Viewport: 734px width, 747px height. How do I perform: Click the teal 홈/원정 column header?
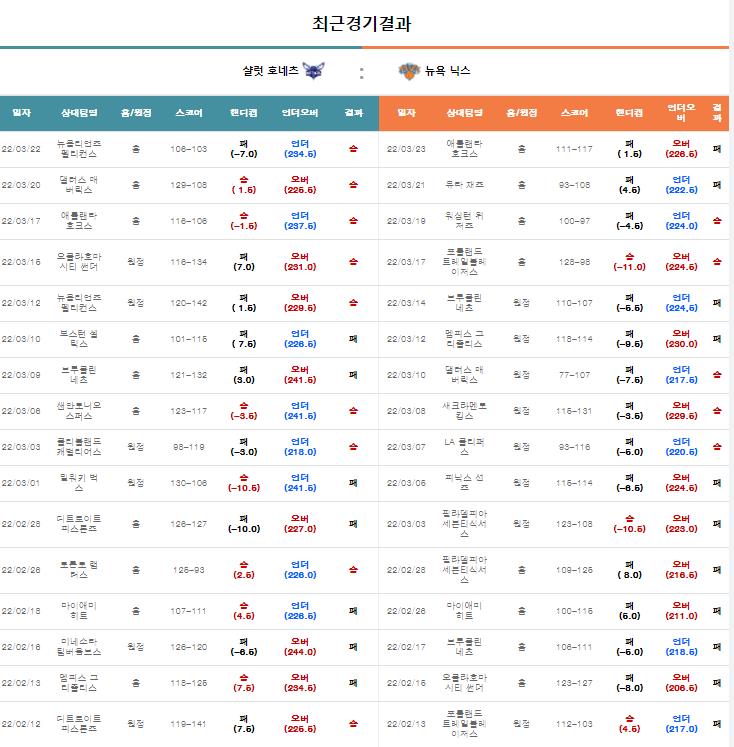point(136,113)
